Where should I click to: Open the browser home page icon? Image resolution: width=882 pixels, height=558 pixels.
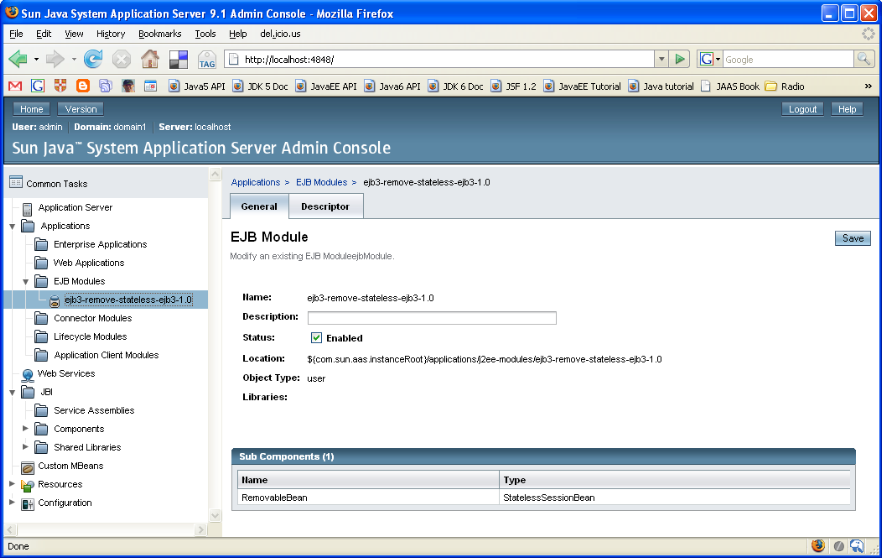(150, 58)
